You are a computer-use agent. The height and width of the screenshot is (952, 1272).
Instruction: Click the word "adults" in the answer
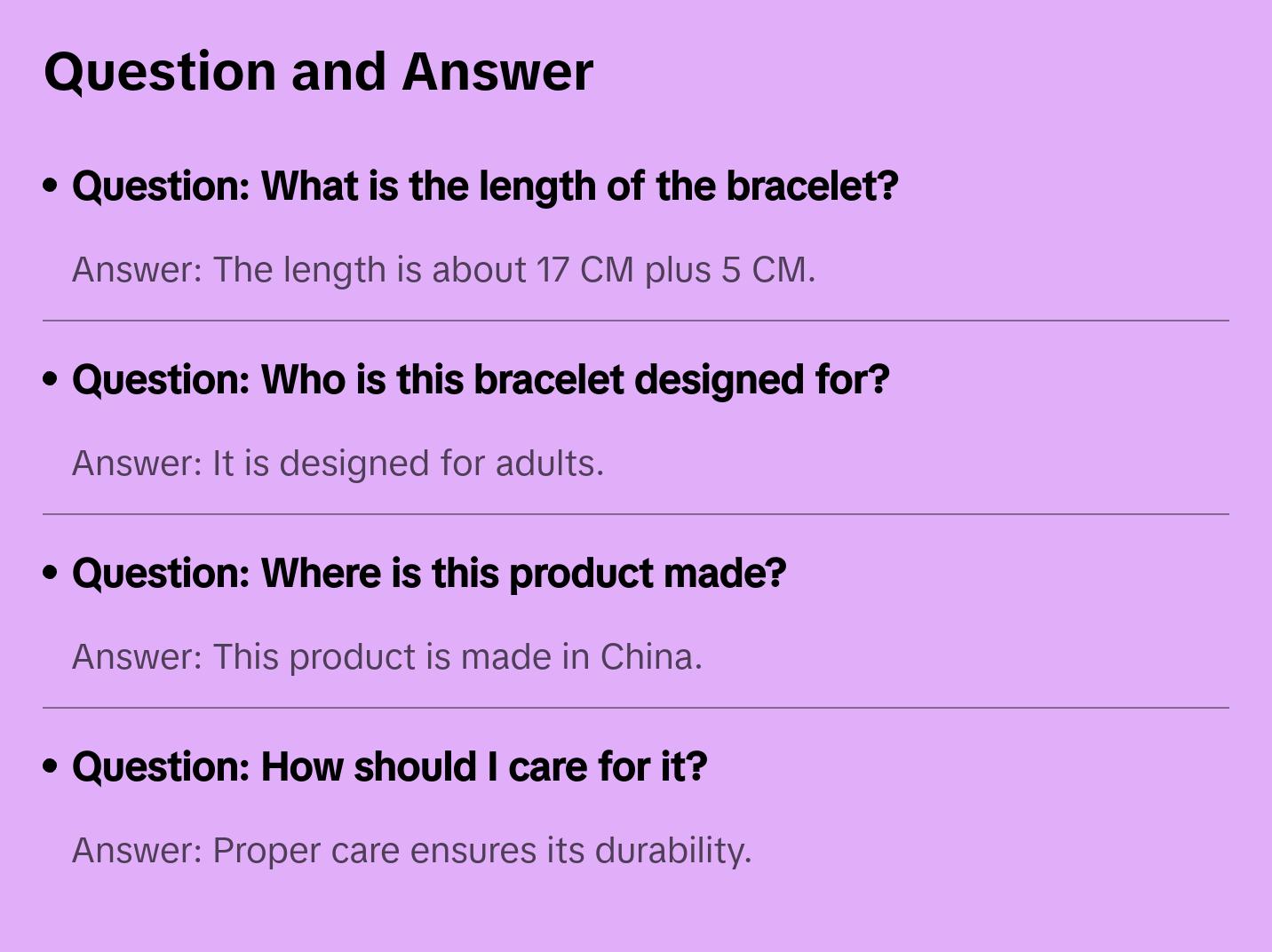(x=549, y=464)
